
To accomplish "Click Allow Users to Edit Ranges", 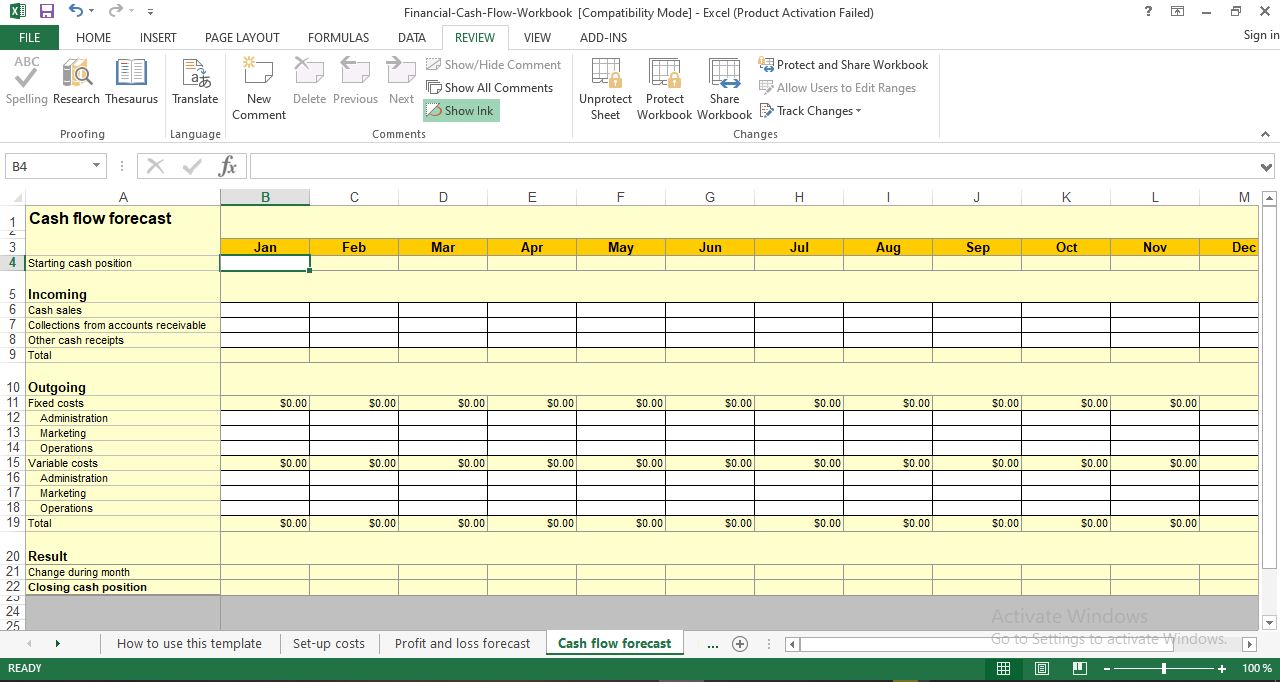I will (x=837, y=88).
